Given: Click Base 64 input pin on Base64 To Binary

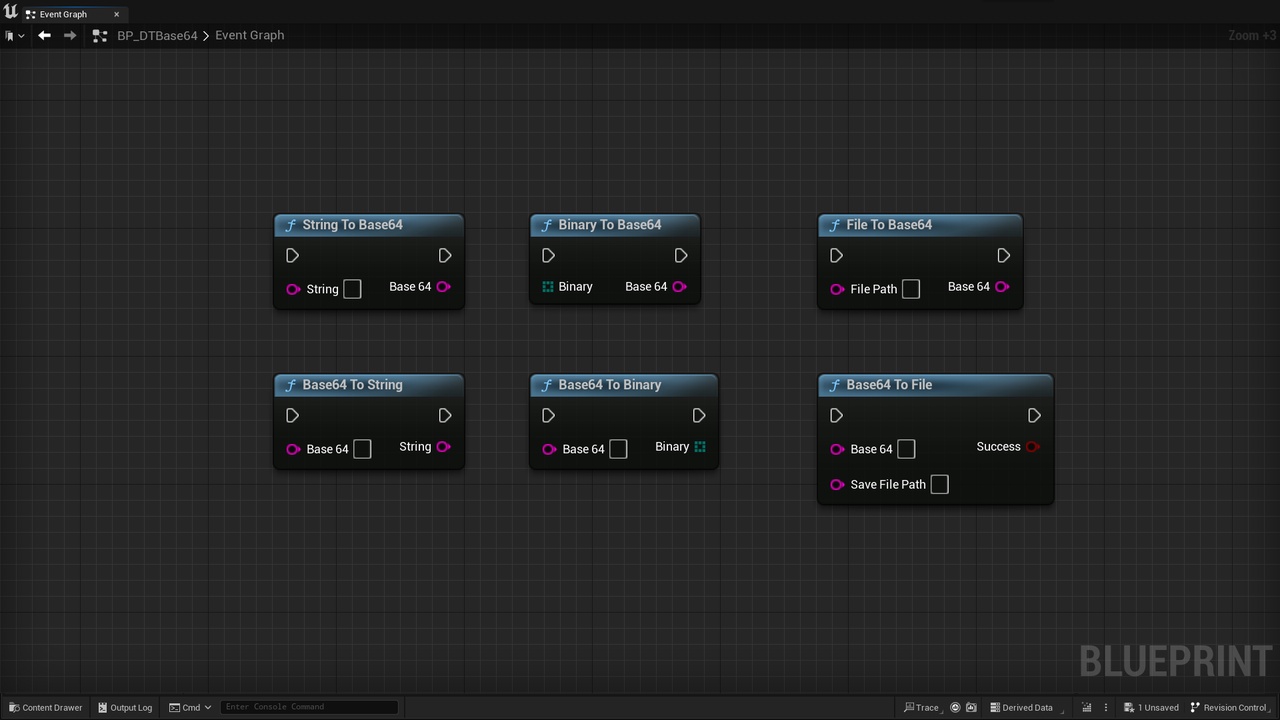Looking at the screenshot, I should point(549,449).
